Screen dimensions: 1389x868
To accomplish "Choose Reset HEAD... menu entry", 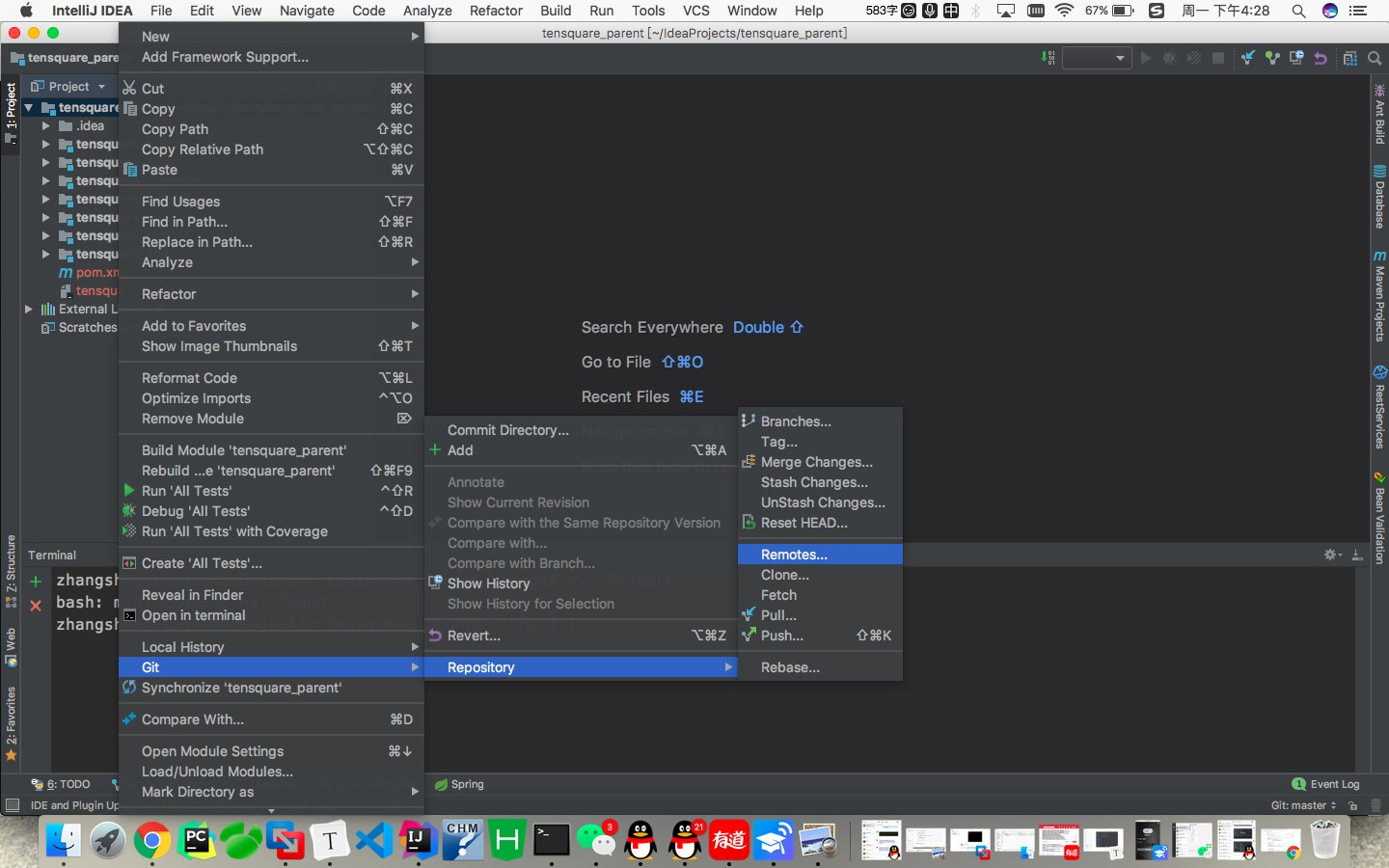I will 820,523.
